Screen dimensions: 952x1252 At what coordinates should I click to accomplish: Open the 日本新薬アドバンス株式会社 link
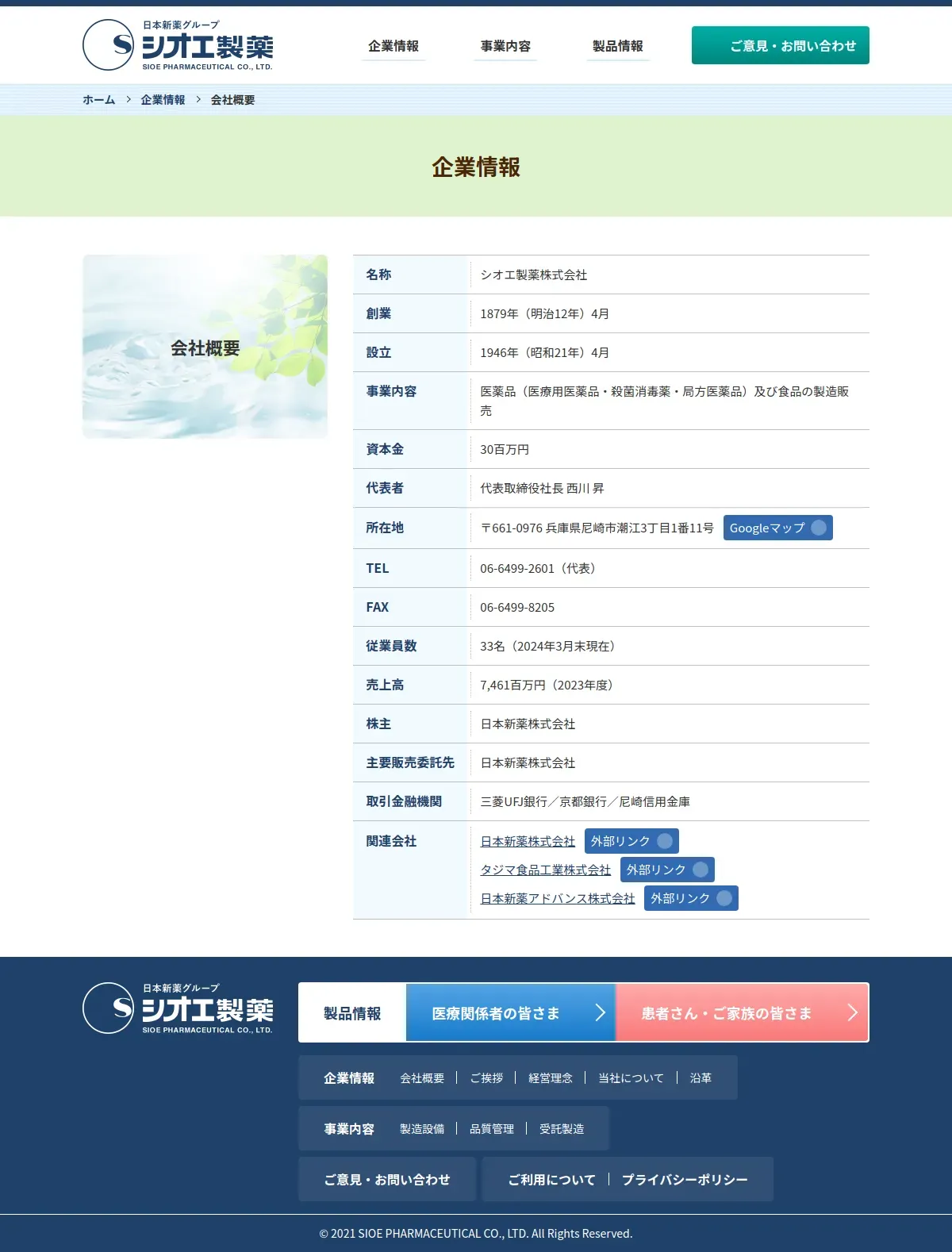tap(558, 898)
